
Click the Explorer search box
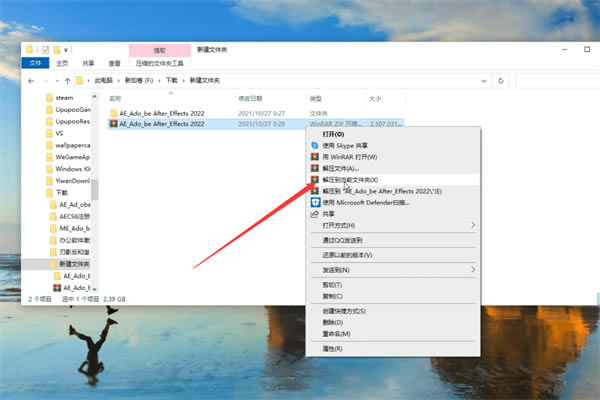pyautogui.click(x=558, y=81)
